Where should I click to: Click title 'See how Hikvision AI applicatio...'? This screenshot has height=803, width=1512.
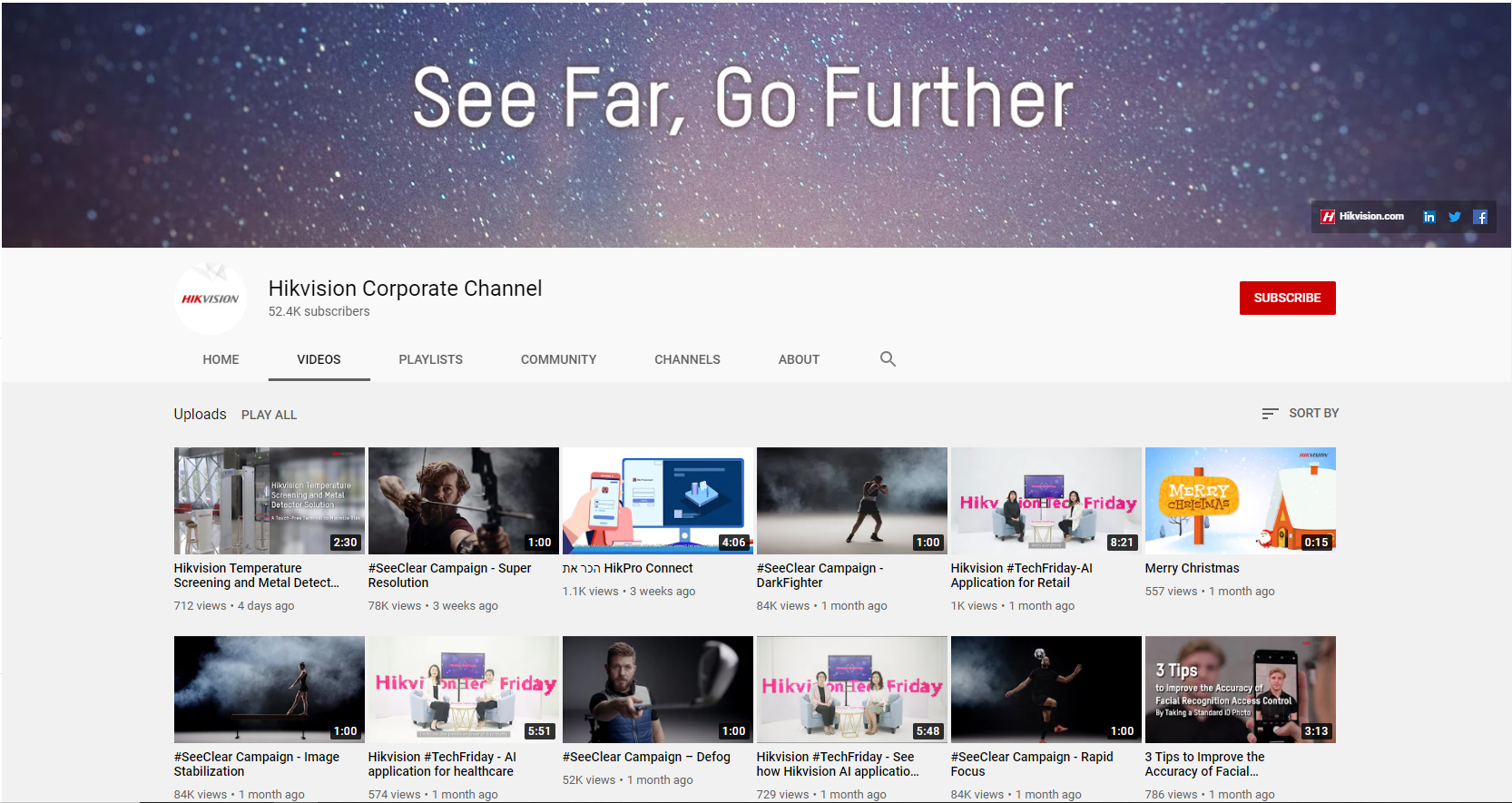tap(838, 764)
